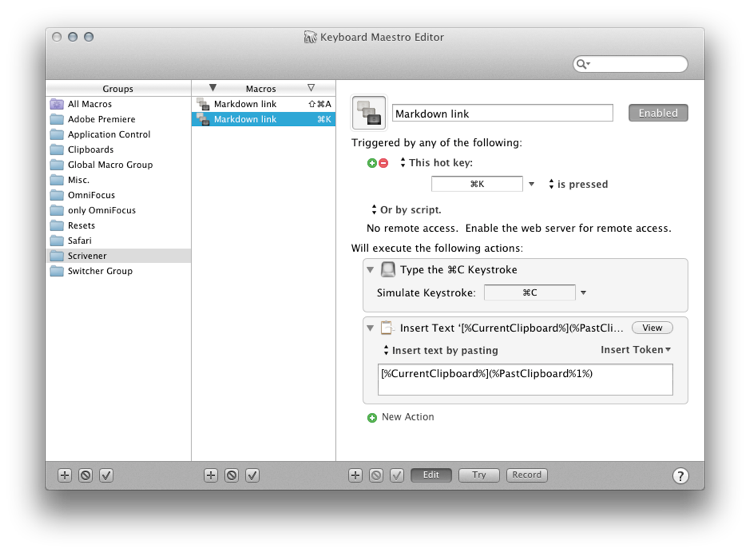Select the Scrivener group
The height and width of the screenshot is (553, 750).
pyautogui.click(x=119, y=256)
